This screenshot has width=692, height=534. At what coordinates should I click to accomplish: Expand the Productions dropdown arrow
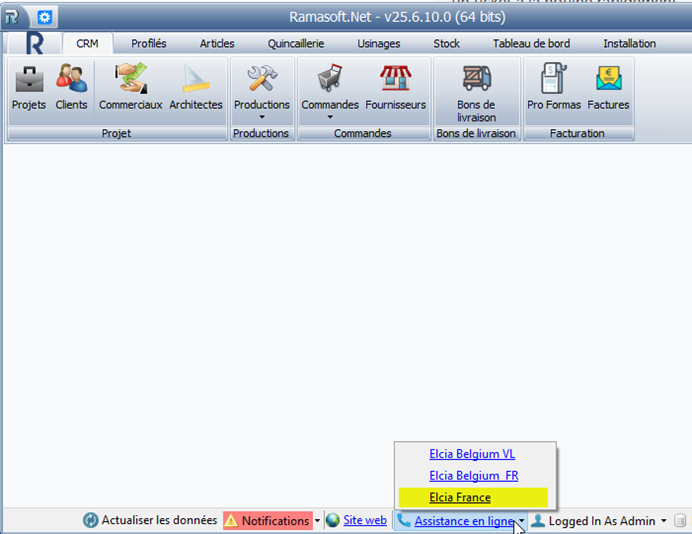click(x=261, y=117)
